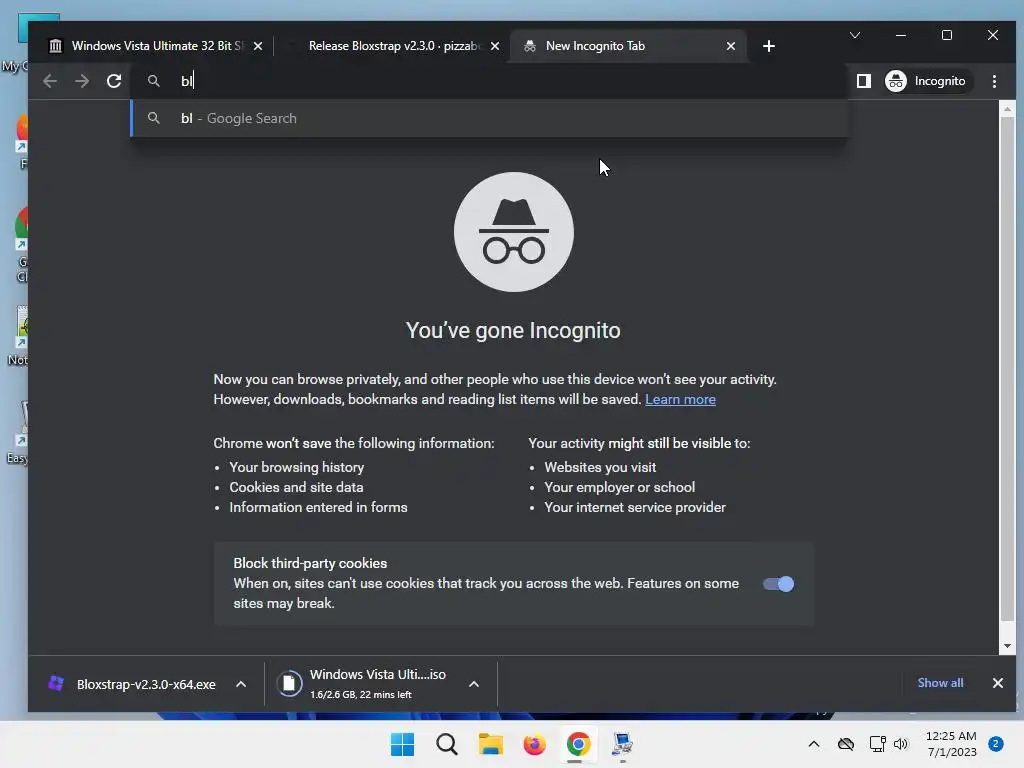The image size is (1024, 768).
Task: Expand options for Windows Vista iso download
Action: 474,684
